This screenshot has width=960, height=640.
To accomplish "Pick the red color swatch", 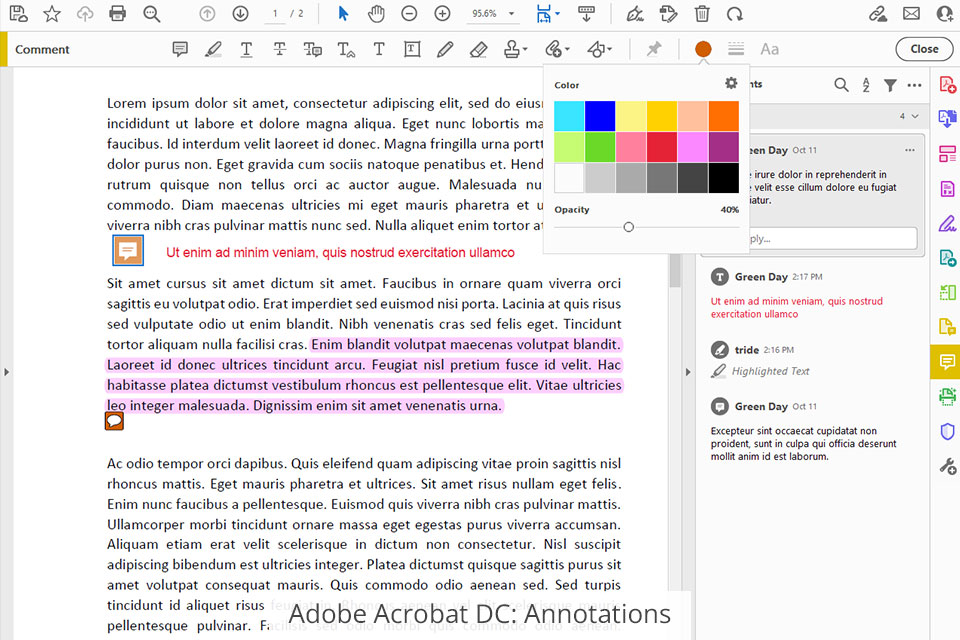I will click(x=662, y=147).
